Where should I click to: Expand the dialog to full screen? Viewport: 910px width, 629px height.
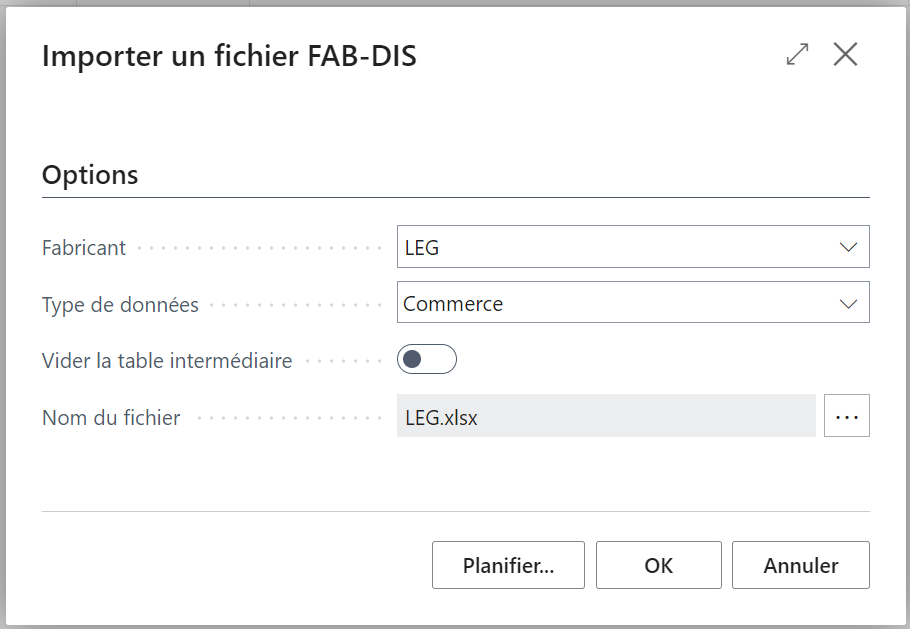coord(797,55)
